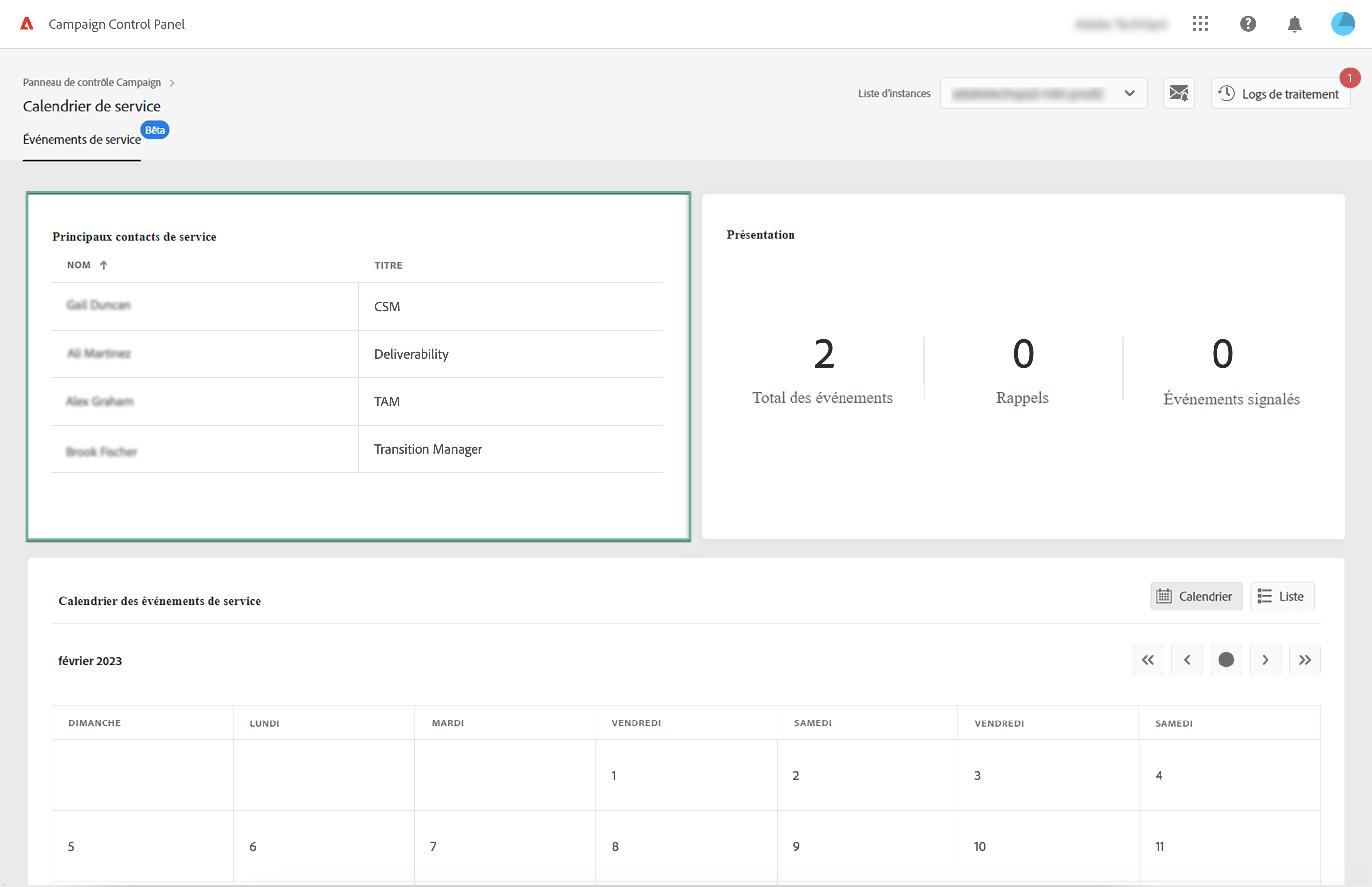Image resolution: width=1372 pixels, height=887 pixels.
Task: Select the Événements de service tab
Action: pyautogui.click(x=82, y=139)
